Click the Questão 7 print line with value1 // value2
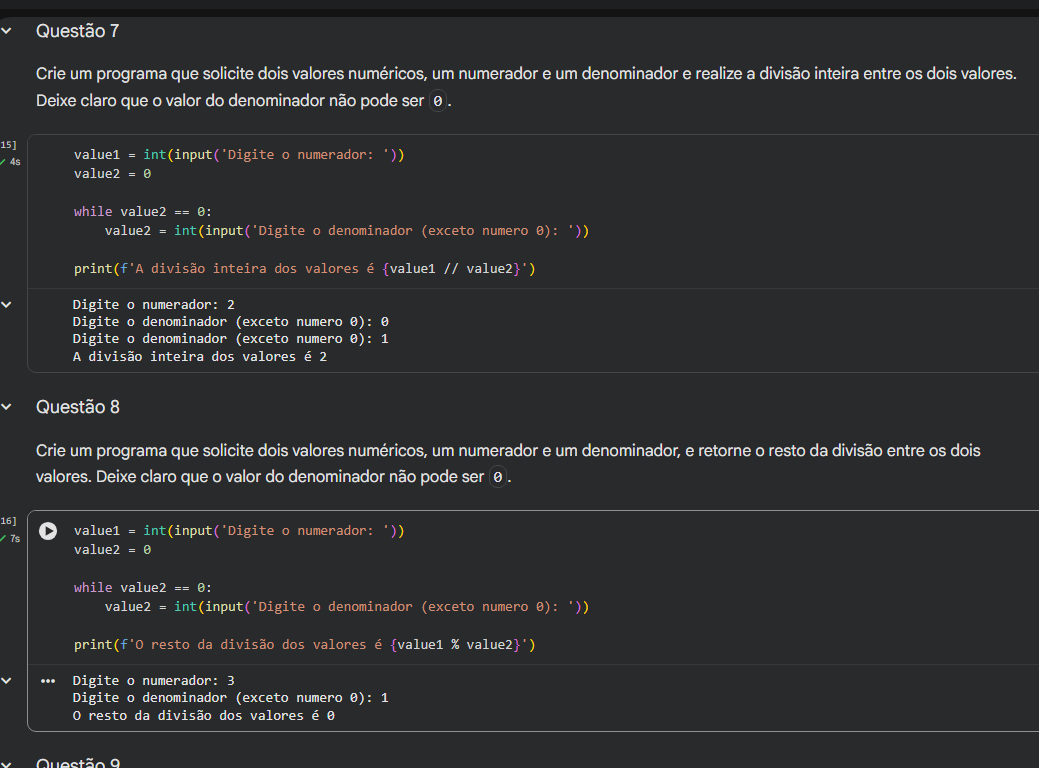Screen dimensions: 1039x768 [305, 268]
